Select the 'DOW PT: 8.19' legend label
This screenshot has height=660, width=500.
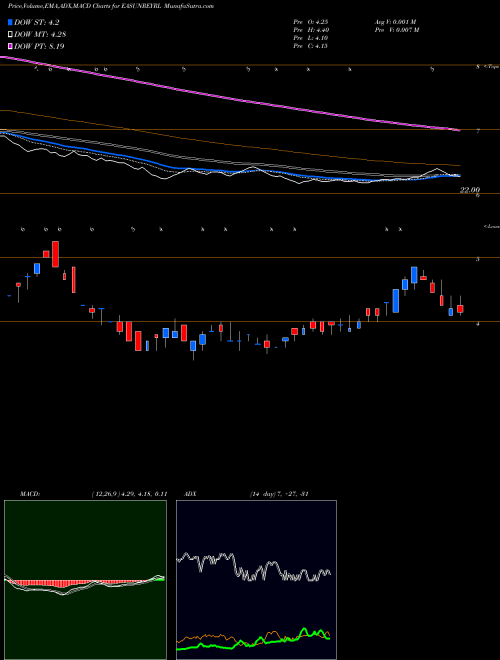click(39, 46)
